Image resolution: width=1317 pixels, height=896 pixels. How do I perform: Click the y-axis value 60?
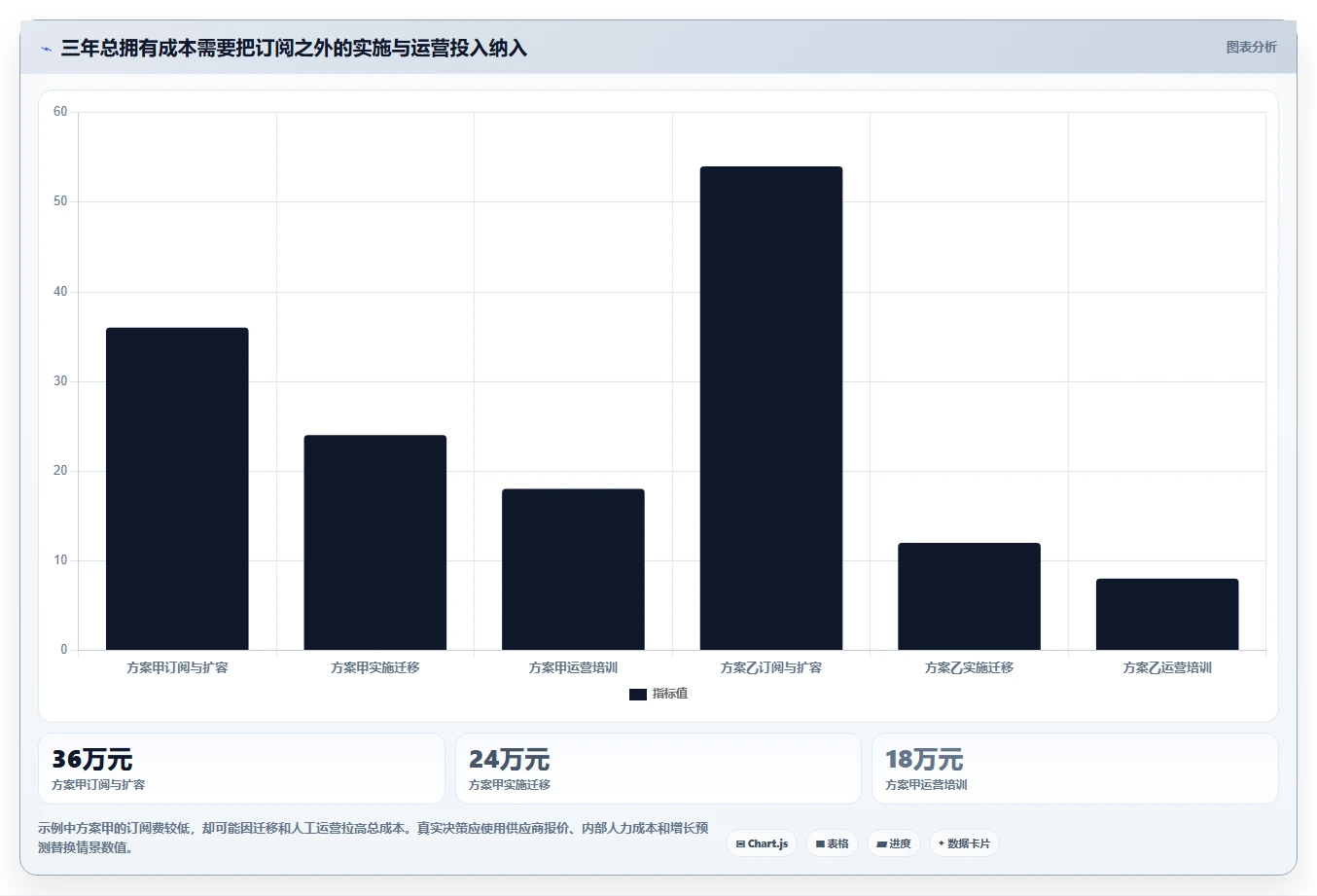[60, 112]
